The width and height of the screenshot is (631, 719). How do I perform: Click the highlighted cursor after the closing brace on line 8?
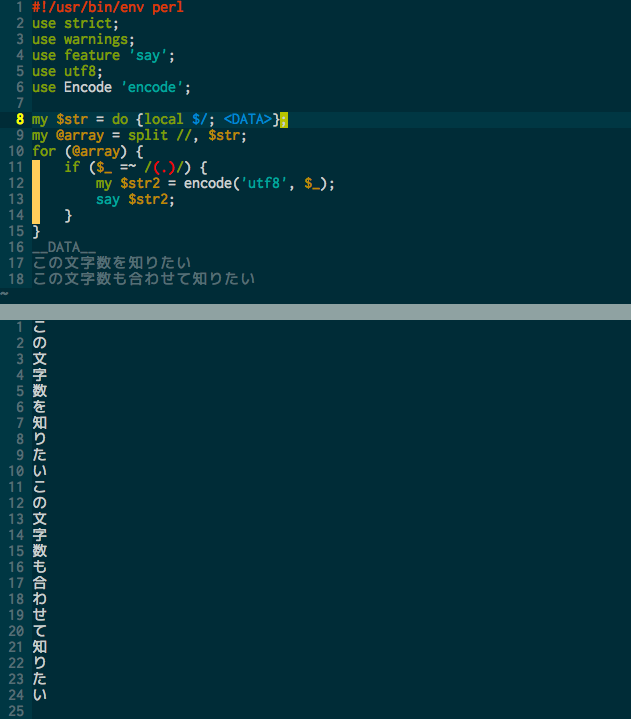click(284, 120)
